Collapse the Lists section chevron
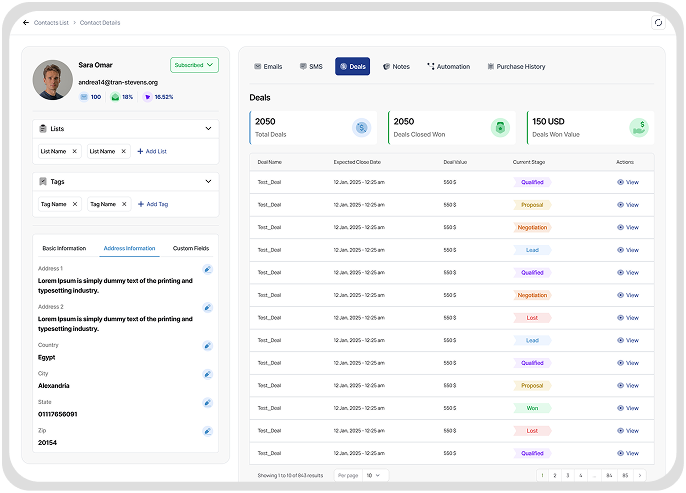 (x=208, y=129)
